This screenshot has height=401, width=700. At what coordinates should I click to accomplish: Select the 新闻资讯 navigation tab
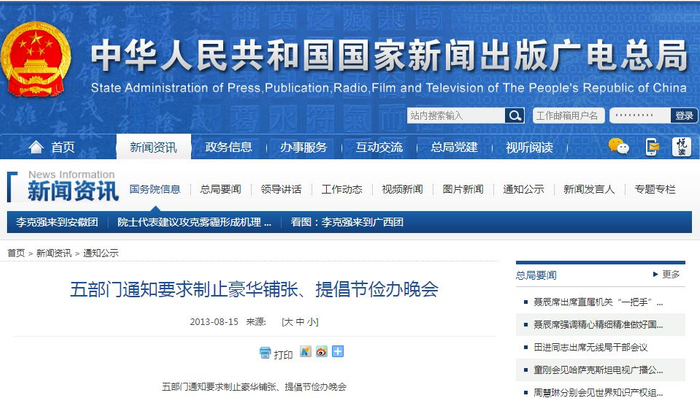point(154,147)
